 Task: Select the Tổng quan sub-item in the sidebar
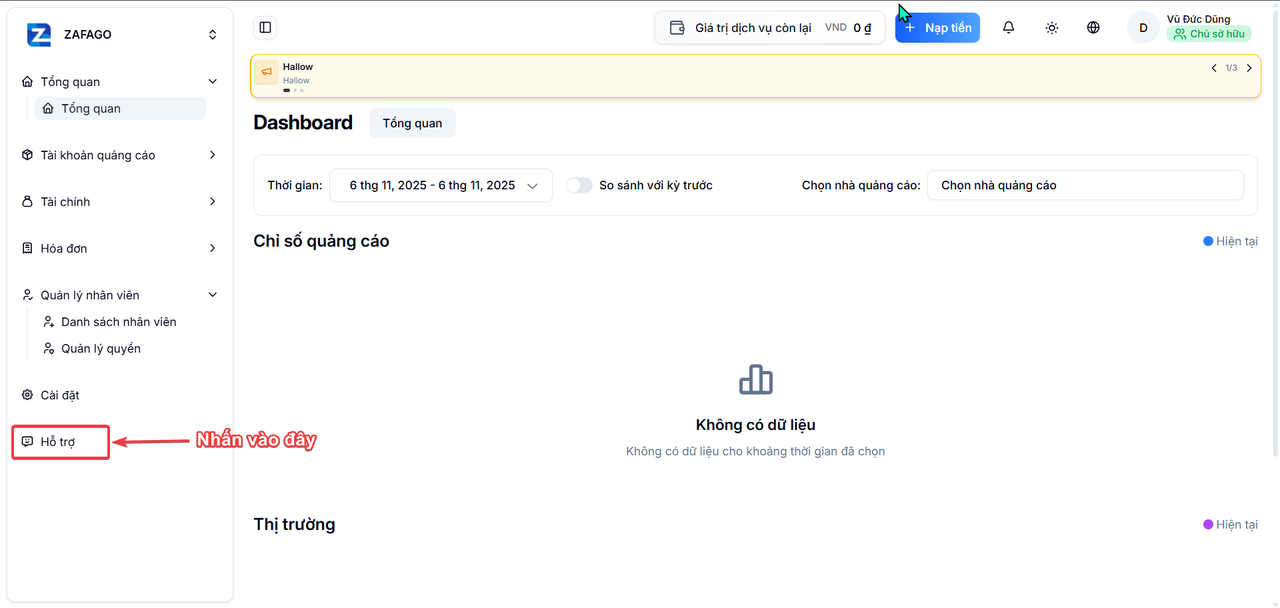(x=120, y=108)
